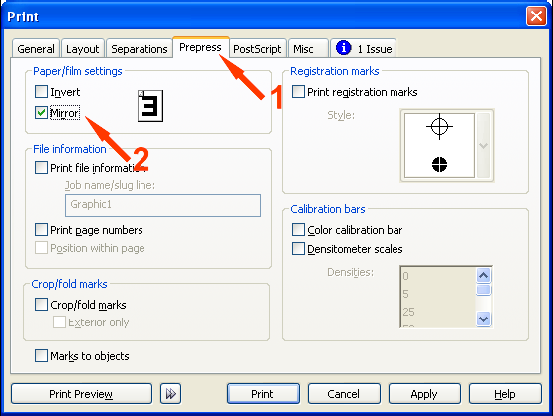Enable Crop/fold marks checkbox
The height and width of the screenshot is (416, 553).
[x=41, y=305]
